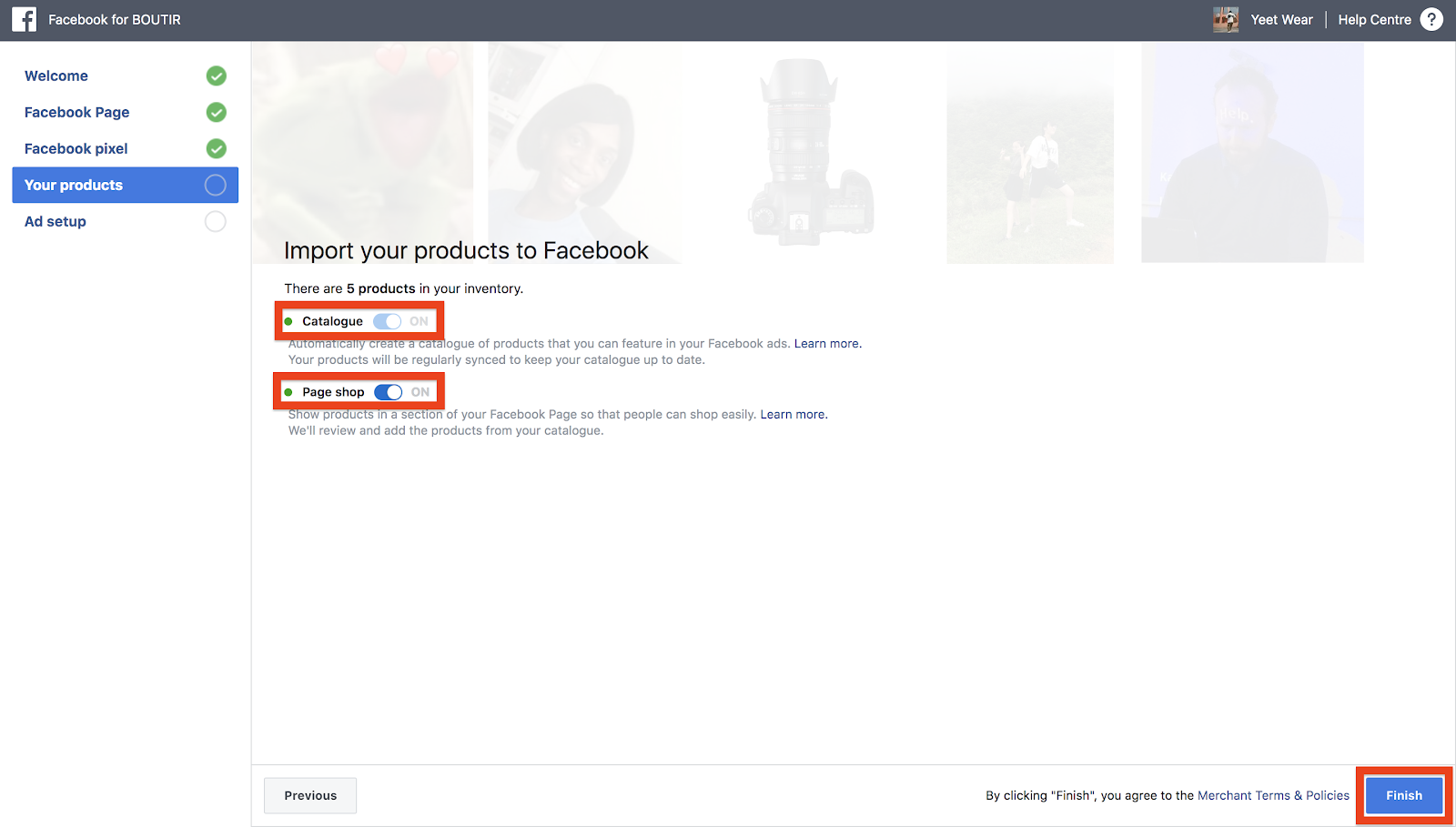Image resolution: width=1456 pixels, height=827 pixels.
Task: Click the Finish button
Action: [x=1404, y=795]
